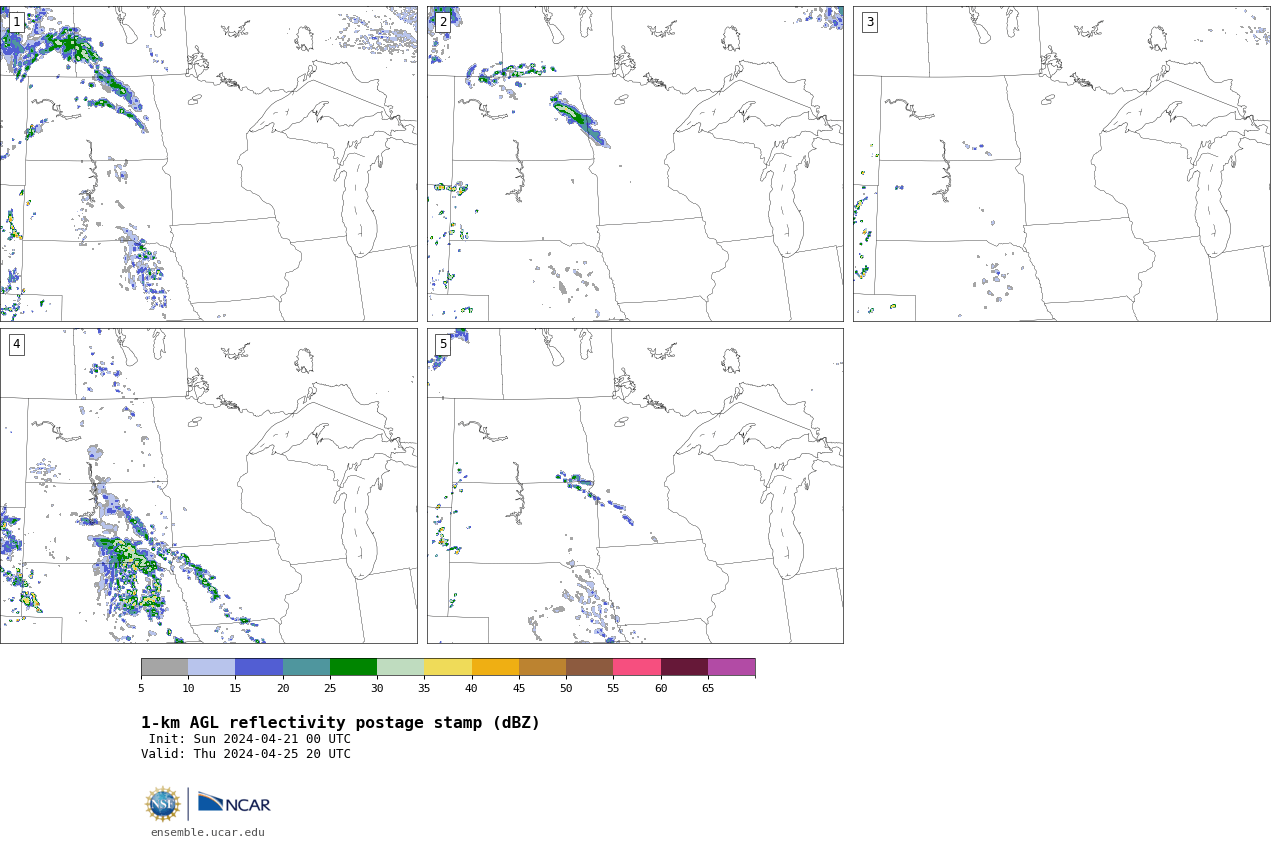This screenshot has height=844, width=1280.
Task: Click the NSF logo icon
Action: click(x=163, y=804)
